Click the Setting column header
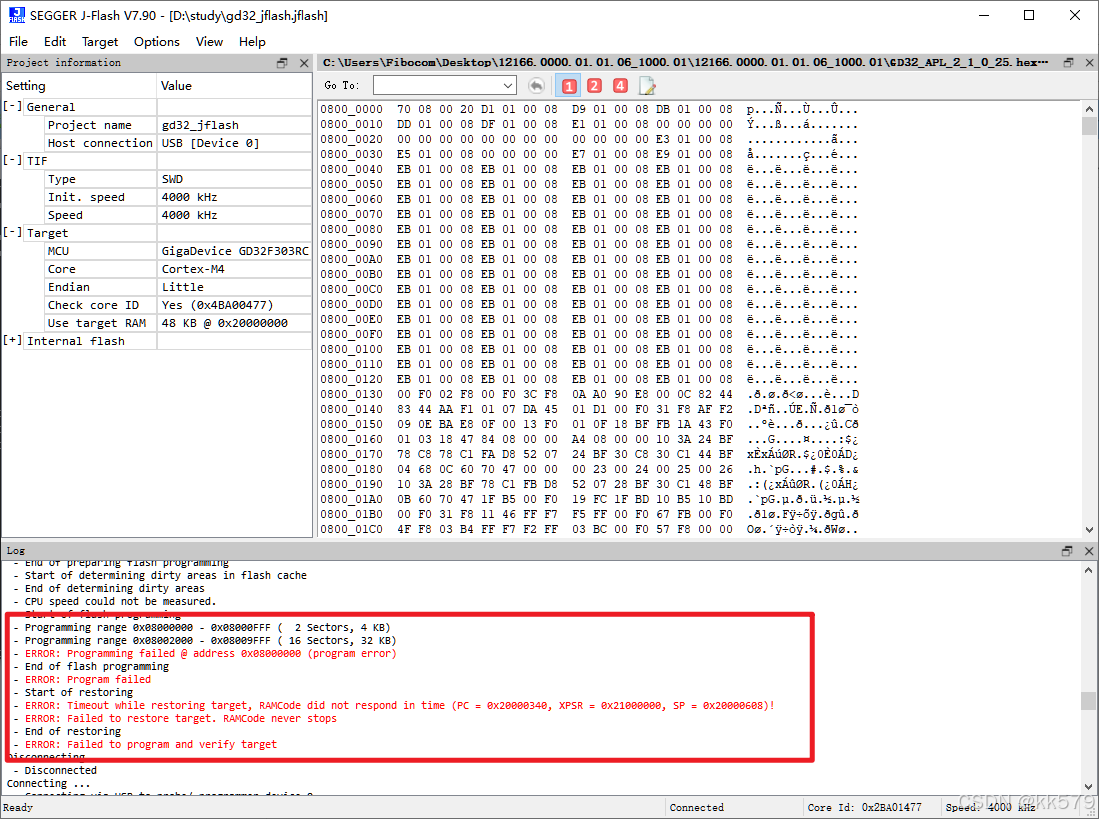Viewport: 1099px width, 819px height. [78, 85]
